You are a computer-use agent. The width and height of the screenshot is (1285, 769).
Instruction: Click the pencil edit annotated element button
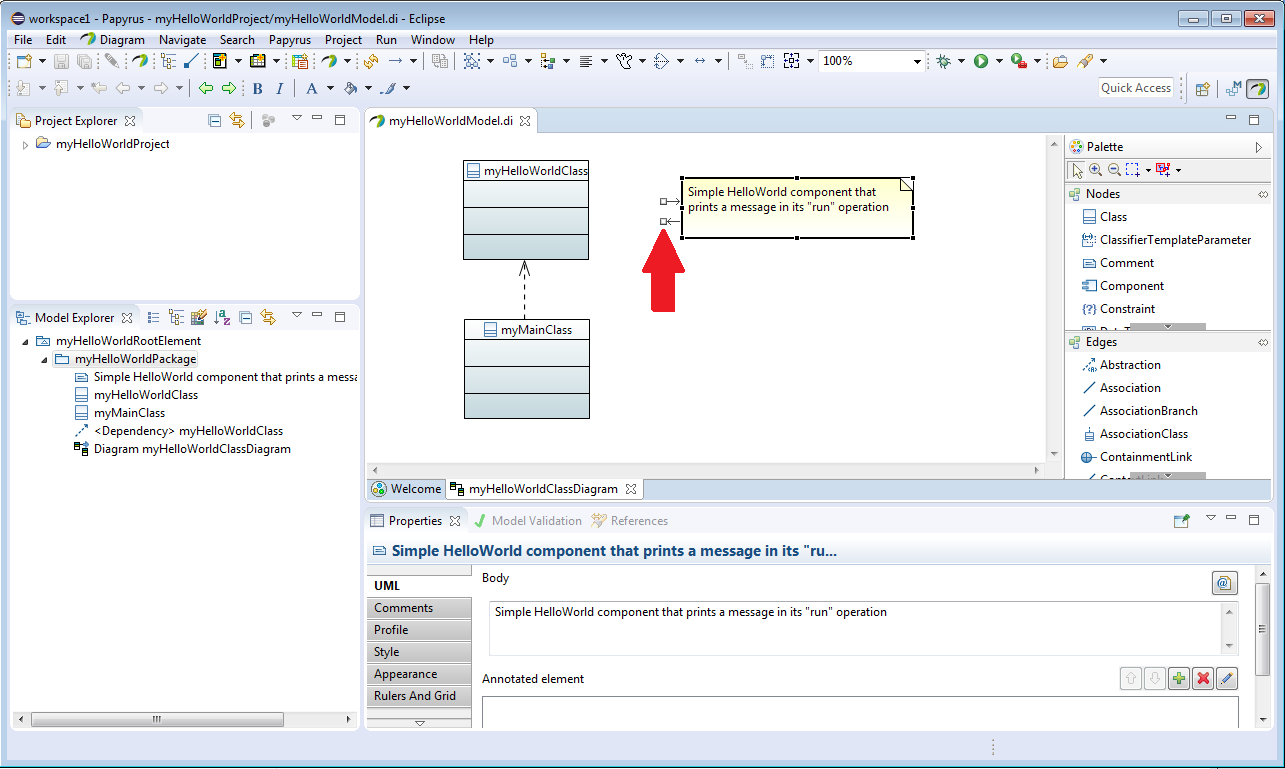[1227, 679]
